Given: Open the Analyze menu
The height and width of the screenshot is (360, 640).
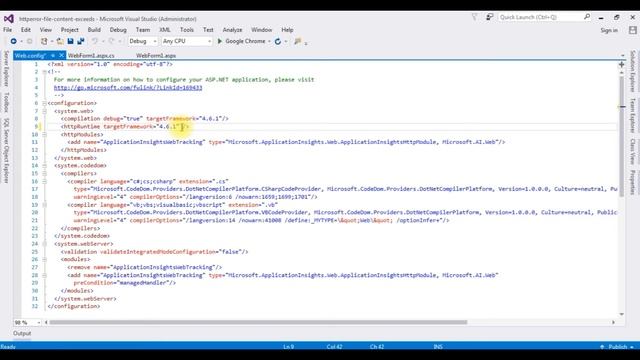Looking at the screenshot, I should pos(232,30).
